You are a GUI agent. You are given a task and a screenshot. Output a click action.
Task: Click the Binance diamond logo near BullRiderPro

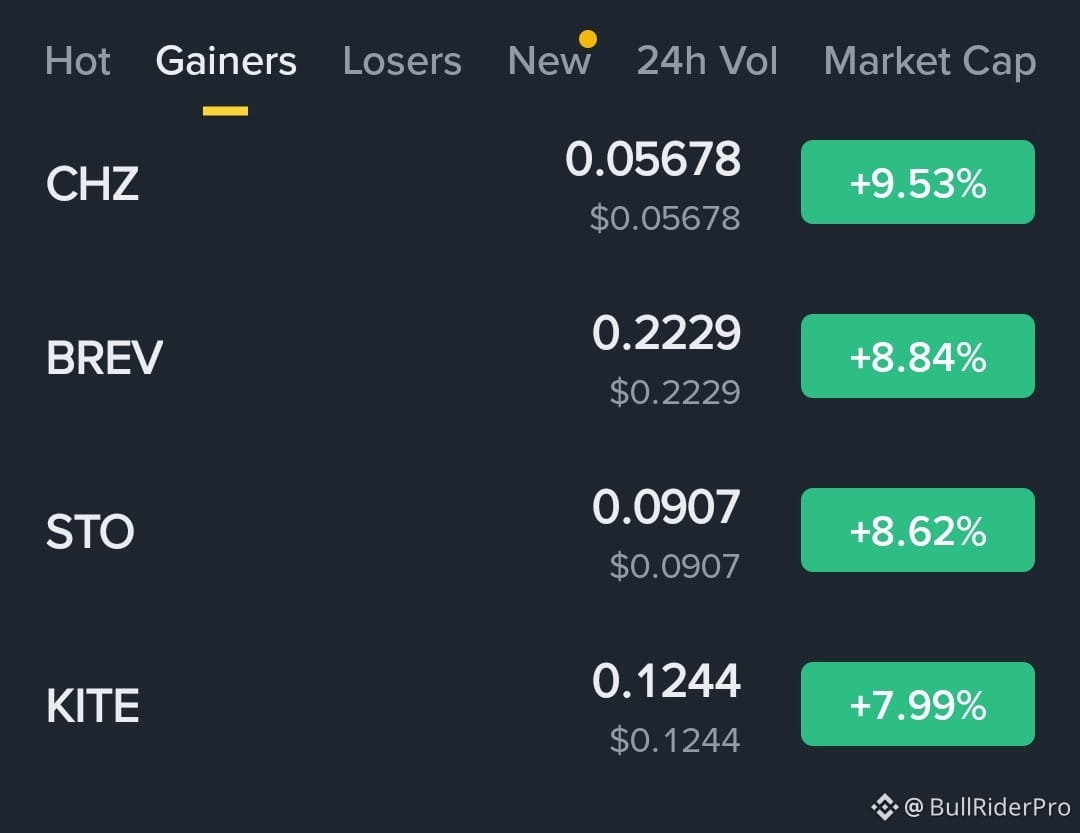point(884,802)
